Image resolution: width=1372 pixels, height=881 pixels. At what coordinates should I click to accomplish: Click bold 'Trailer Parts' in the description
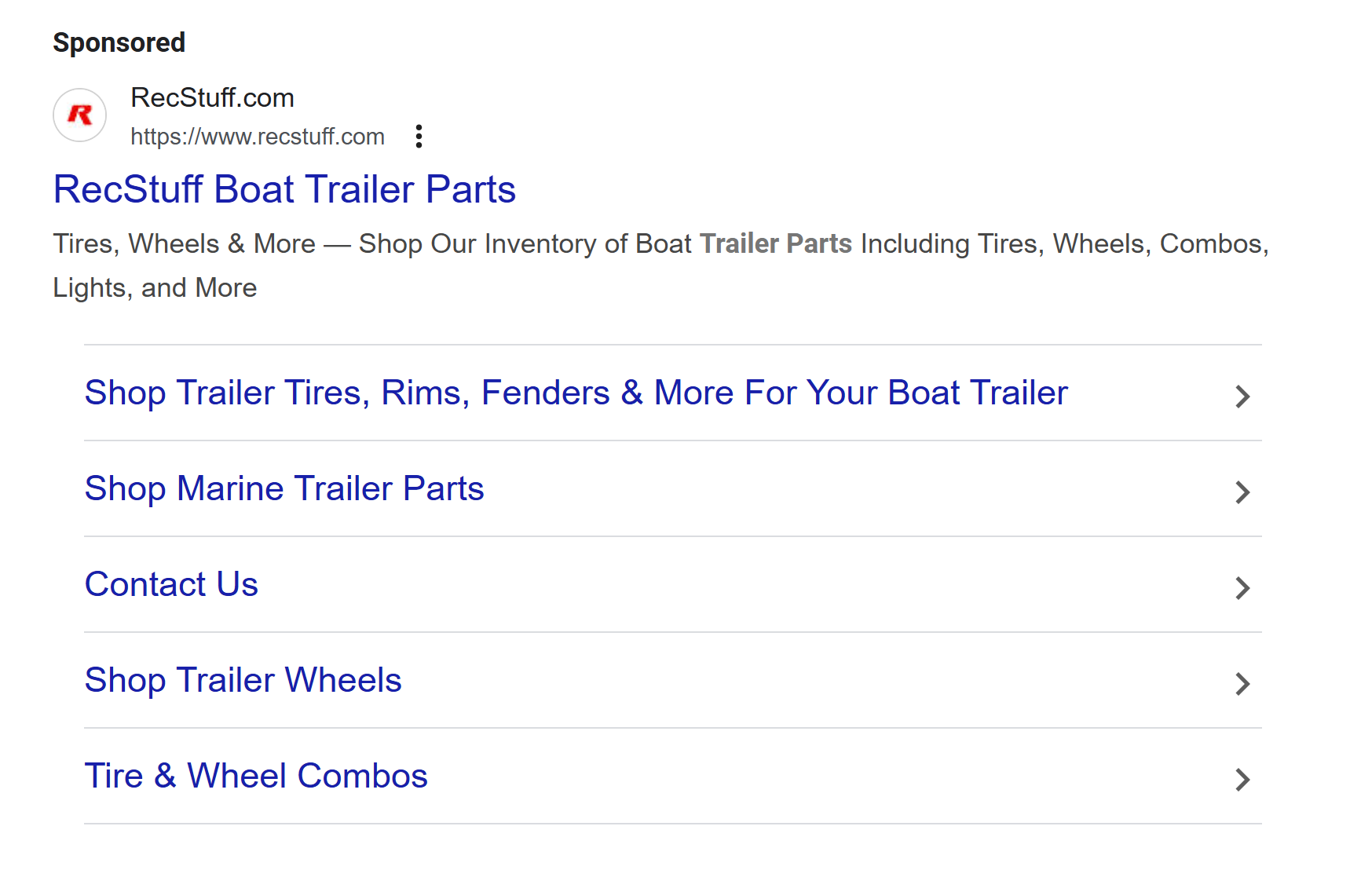(x=775, y=244)
